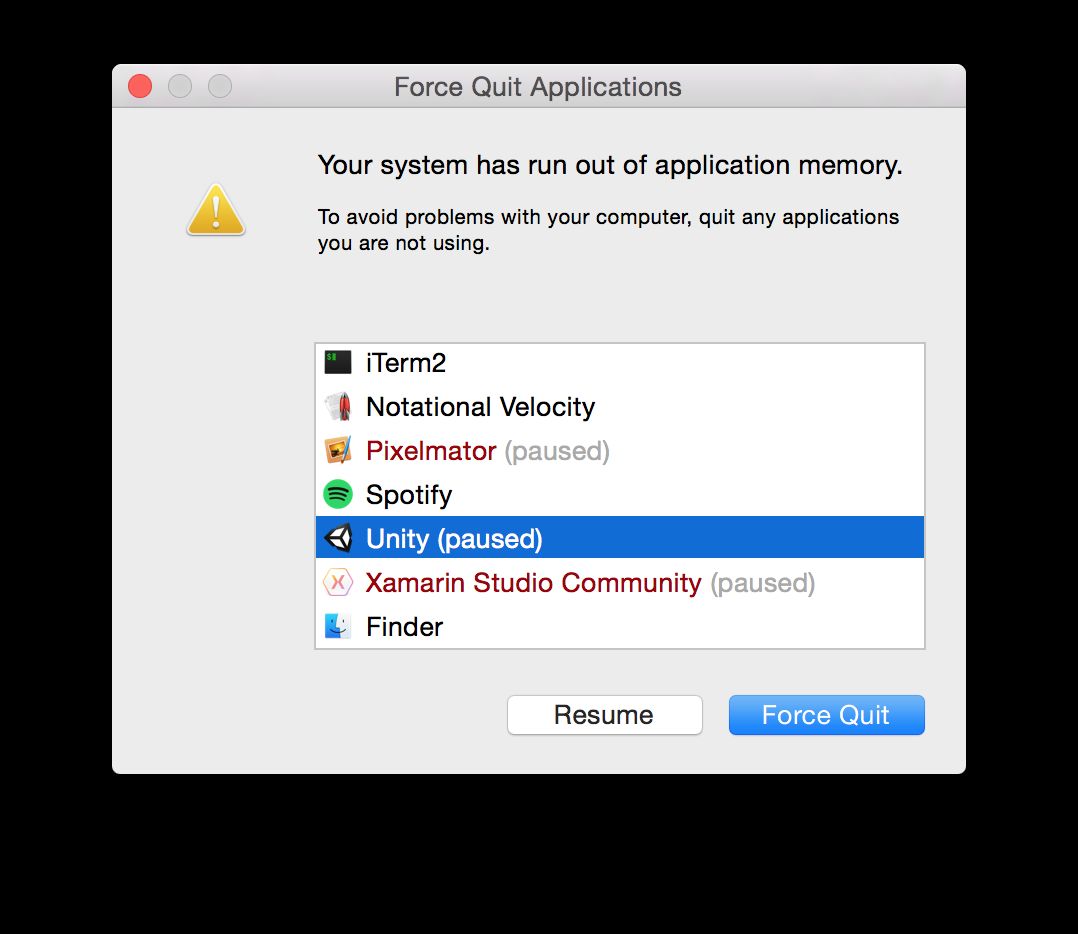This screenshot has width=1078, height=934.
Task: Close the Force Quit Applications window
Action: (140, 87)
